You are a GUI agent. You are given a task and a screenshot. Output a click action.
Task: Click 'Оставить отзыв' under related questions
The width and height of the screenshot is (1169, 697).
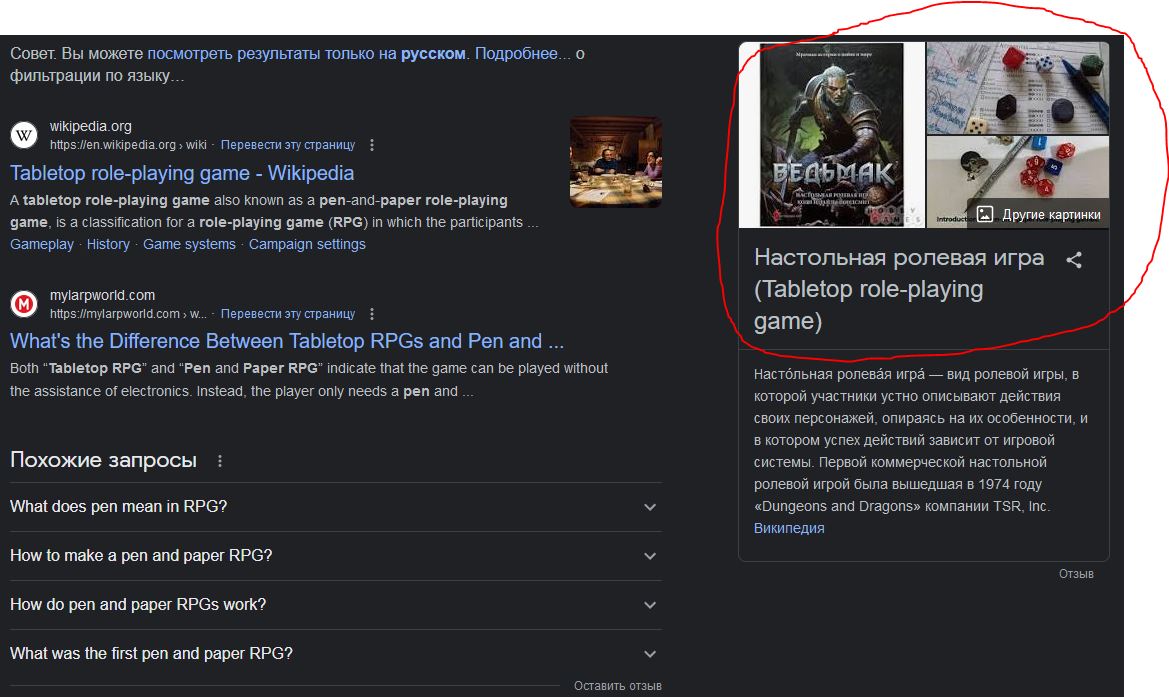point(617,686)
